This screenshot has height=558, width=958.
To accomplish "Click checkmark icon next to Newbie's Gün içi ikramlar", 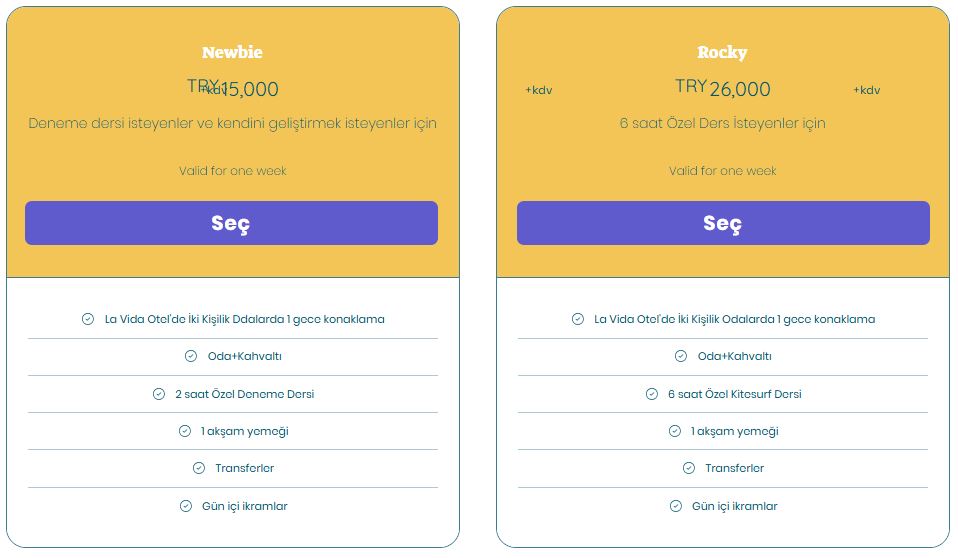I will coord(185,506).
